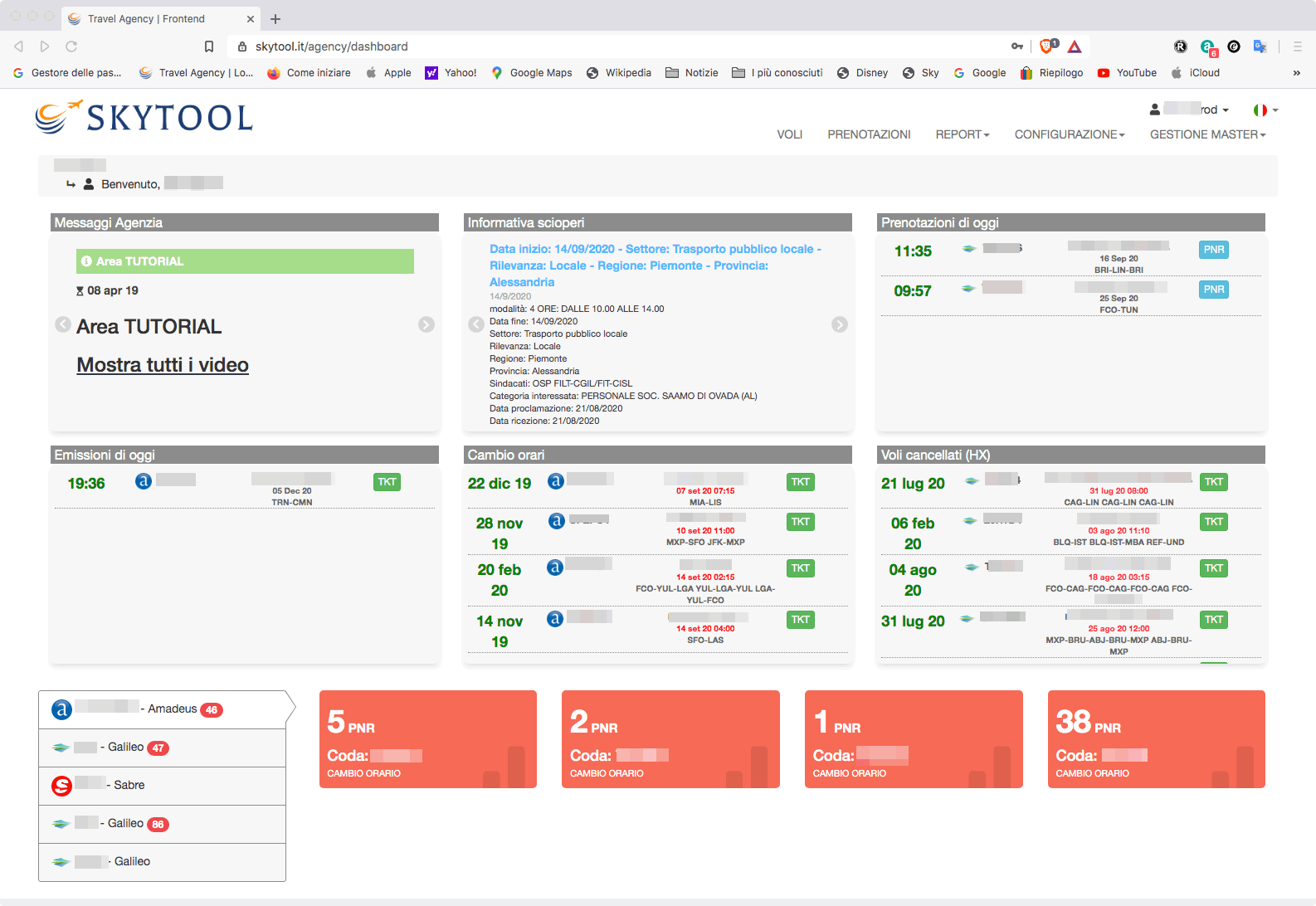Click the Sabre icon in the provider list
The width and height of the screenshot is (1316, 906).
click(61, 786)
